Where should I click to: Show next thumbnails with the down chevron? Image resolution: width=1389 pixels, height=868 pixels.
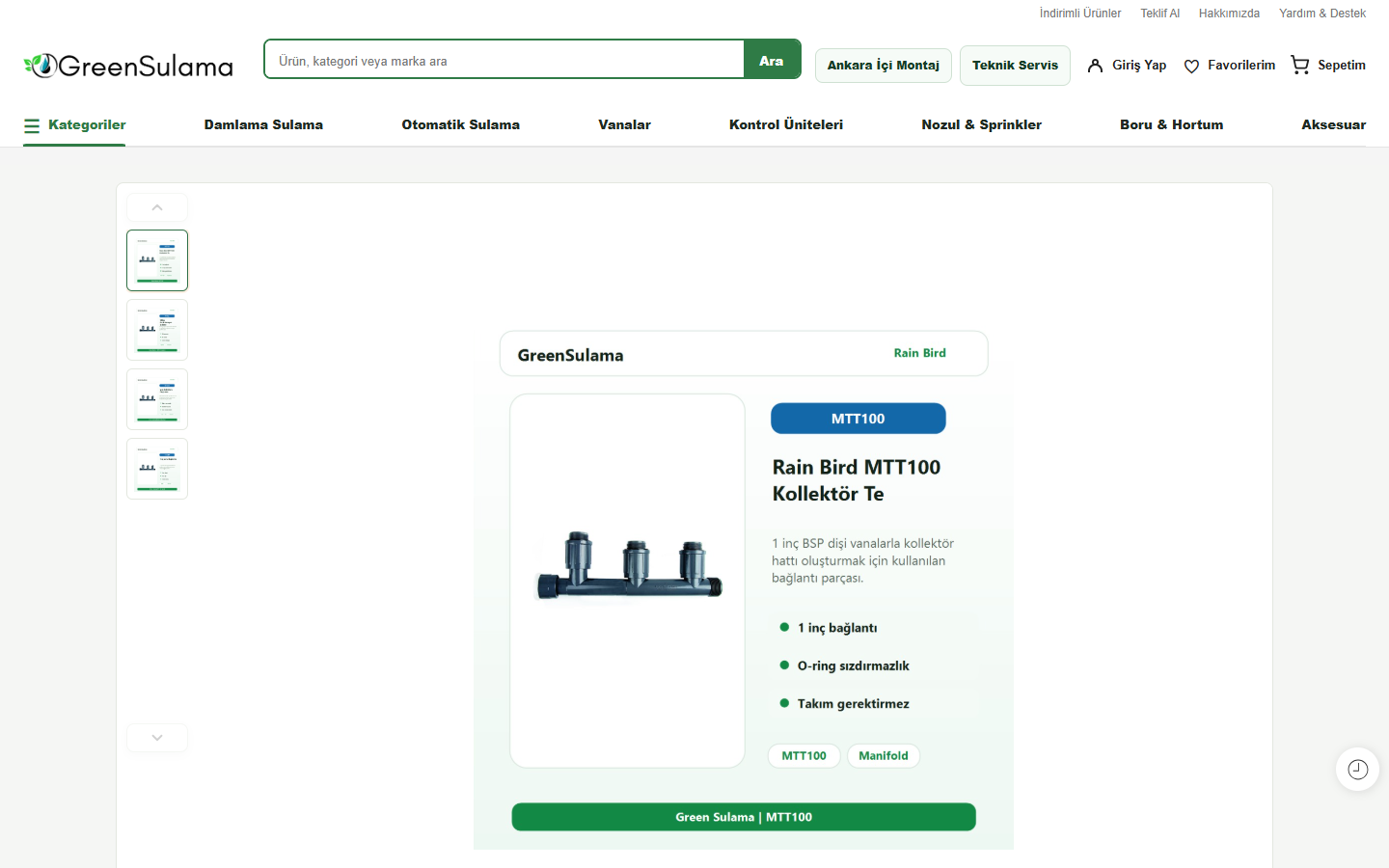click(x=157, y=738)
